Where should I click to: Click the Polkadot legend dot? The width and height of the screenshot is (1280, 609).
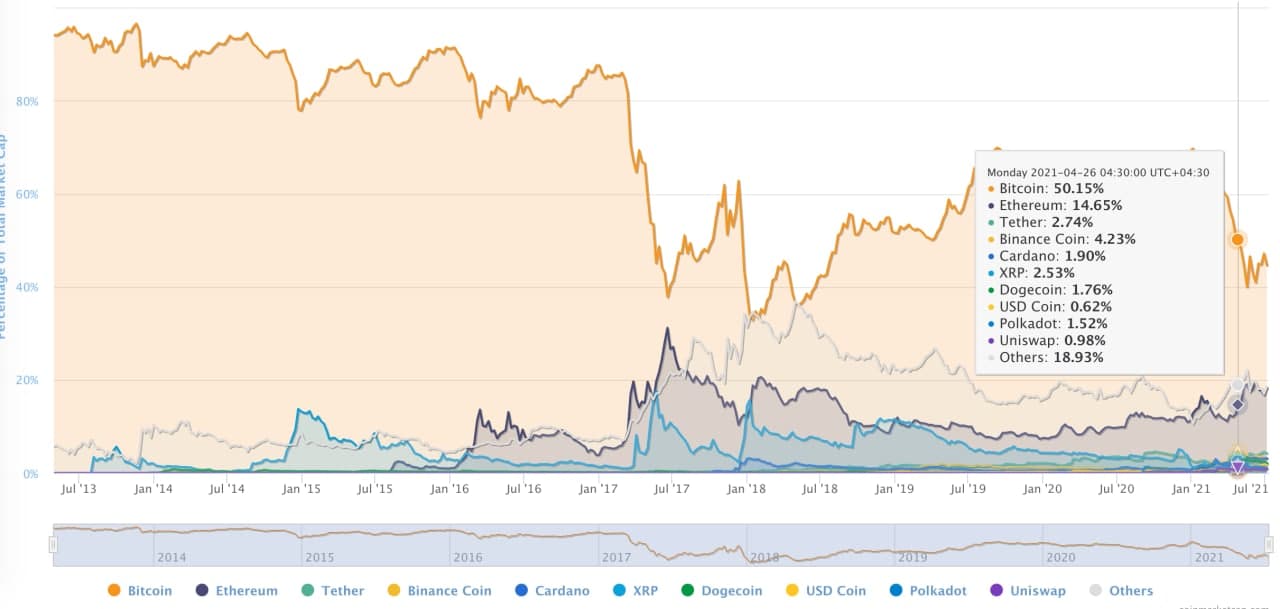(x=895, y=590)
